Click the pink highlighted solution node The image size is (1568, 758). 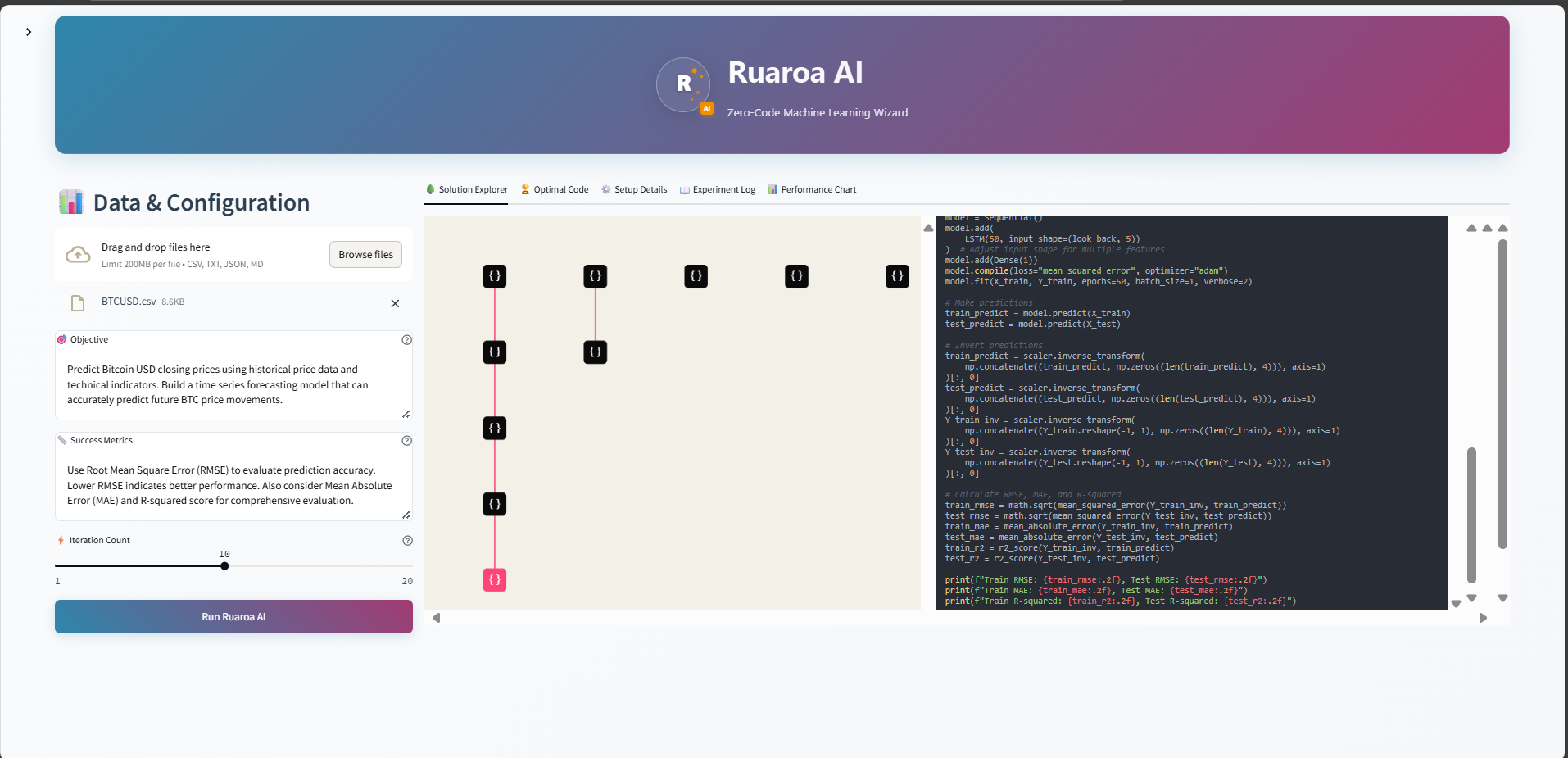495,580
